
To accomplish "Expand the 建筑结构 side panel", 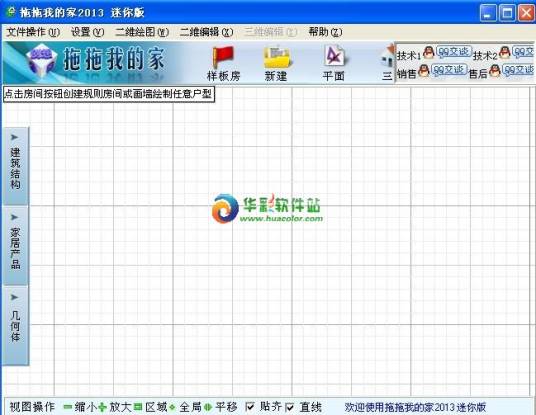I will point(15,166).
